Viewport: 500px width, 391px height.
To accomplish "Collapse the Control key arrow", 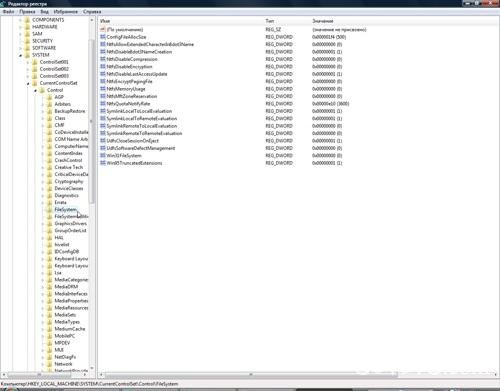I will [35, 90].
